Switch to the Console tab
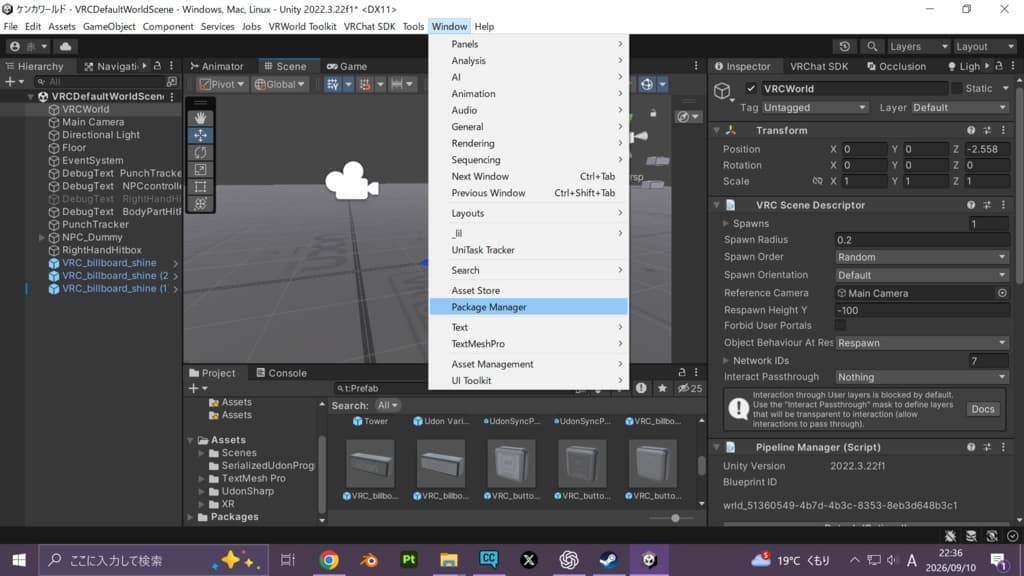1024x576 pixels. (281, 373)
